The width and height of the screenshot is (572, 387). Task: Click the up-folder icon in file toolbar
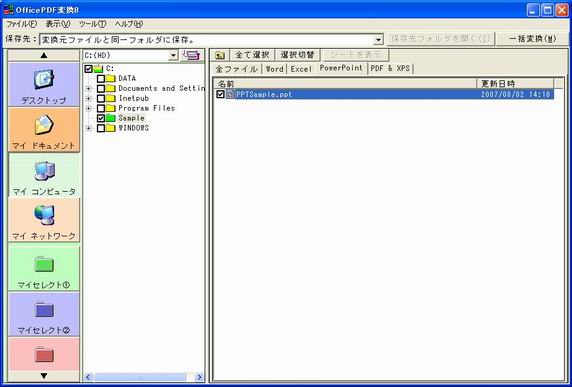click(220, 55)
